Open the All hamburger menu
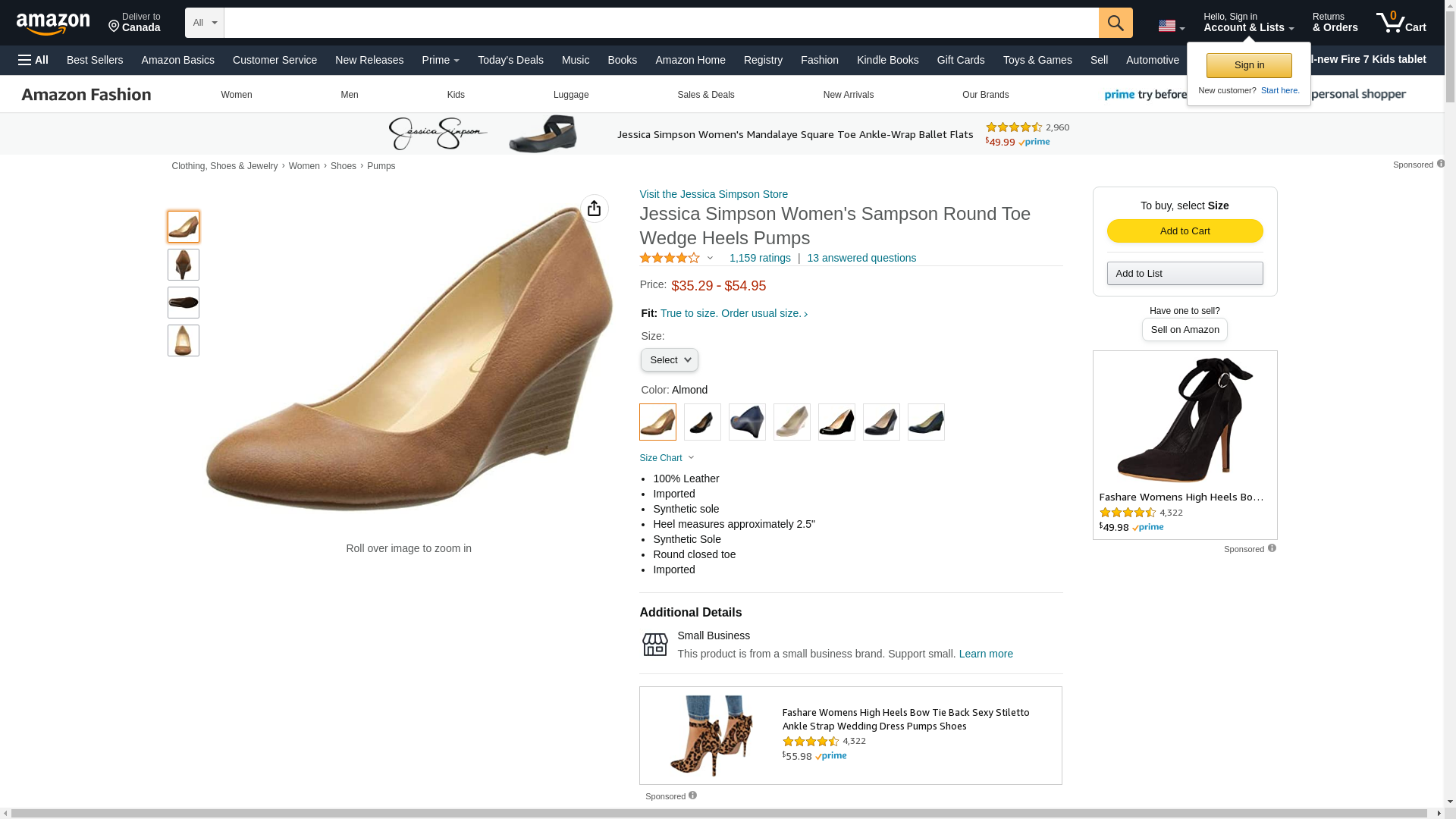This screenshot has width=1456, height=819. click(x=33, y=60)
